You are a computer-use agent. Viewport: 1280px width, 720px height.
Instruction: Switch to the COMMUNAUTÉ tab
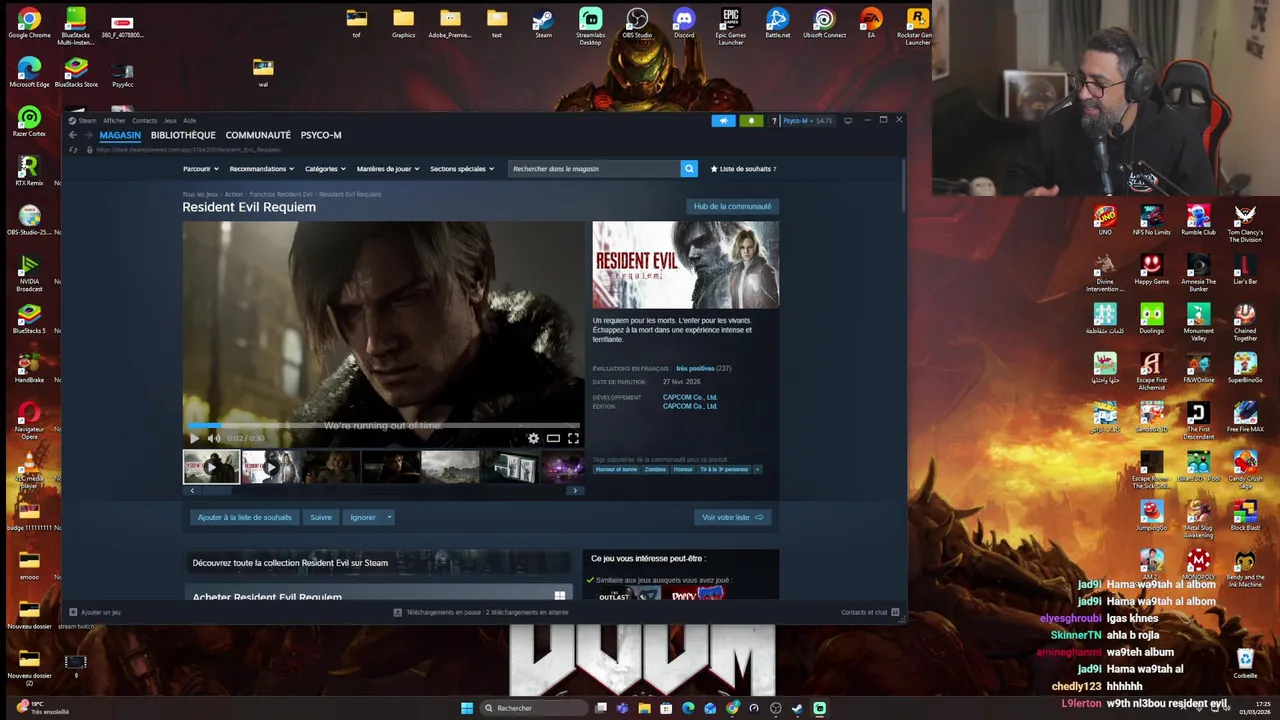click(258, 135)
